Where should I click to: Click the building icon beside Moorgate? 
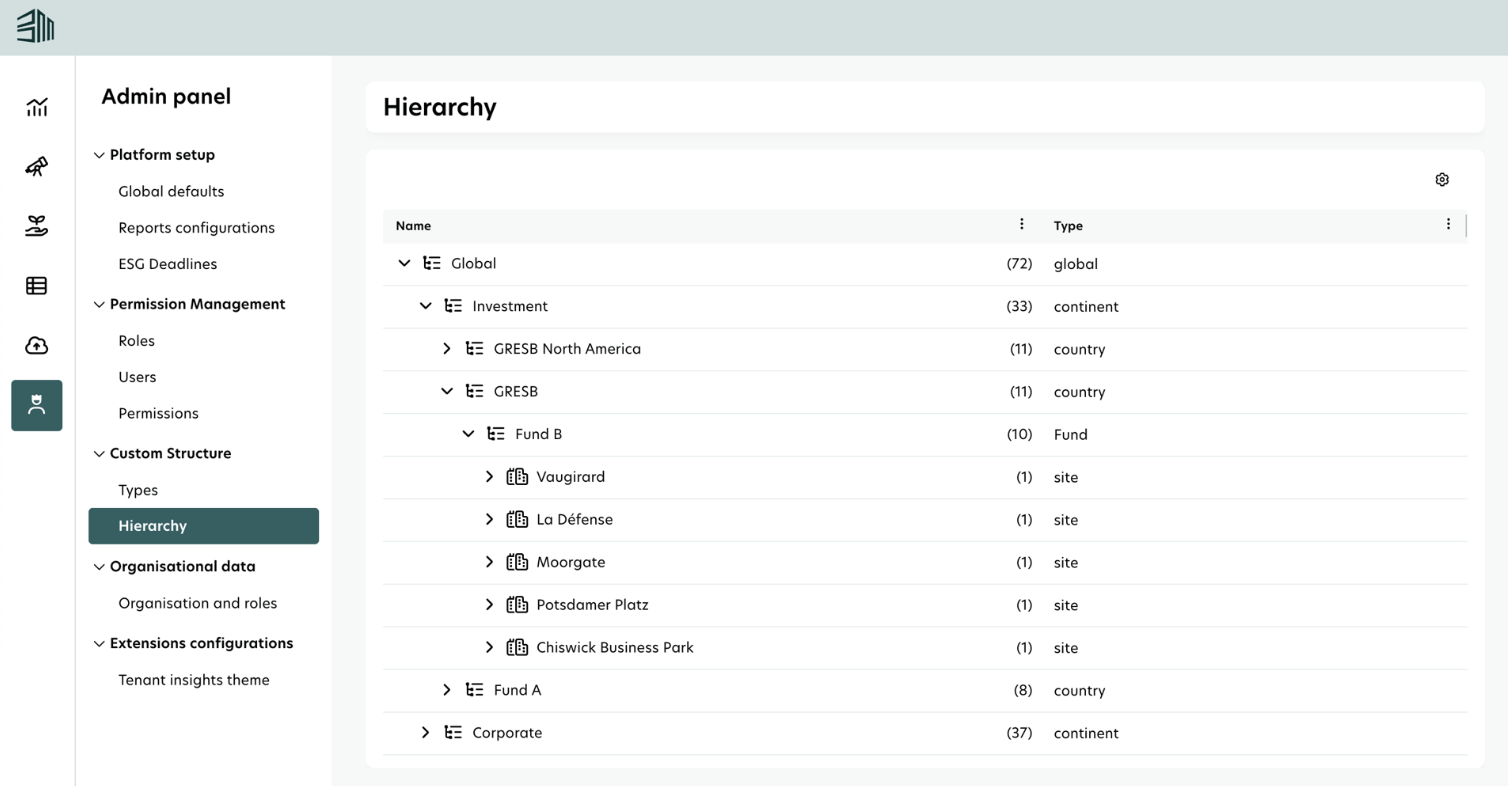pos(517,562)
